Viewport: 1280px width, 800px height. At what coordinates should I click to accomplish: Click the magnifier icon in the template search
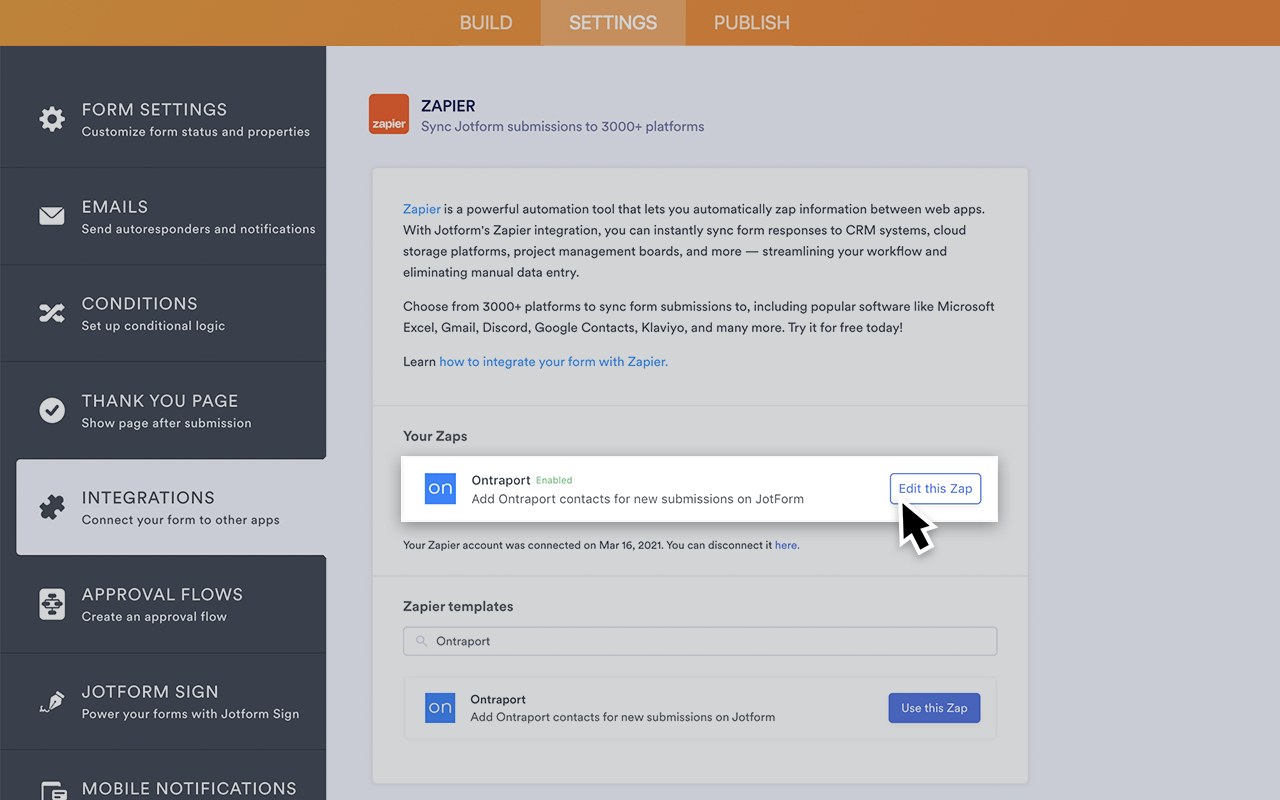[420, 641]
